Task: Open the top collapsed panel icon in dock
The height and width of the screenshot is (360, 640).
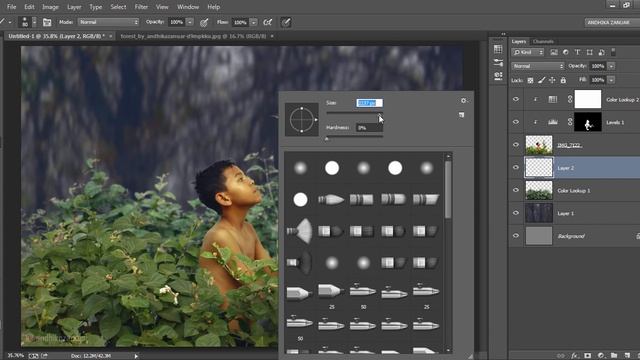Action: click(498, 49)
